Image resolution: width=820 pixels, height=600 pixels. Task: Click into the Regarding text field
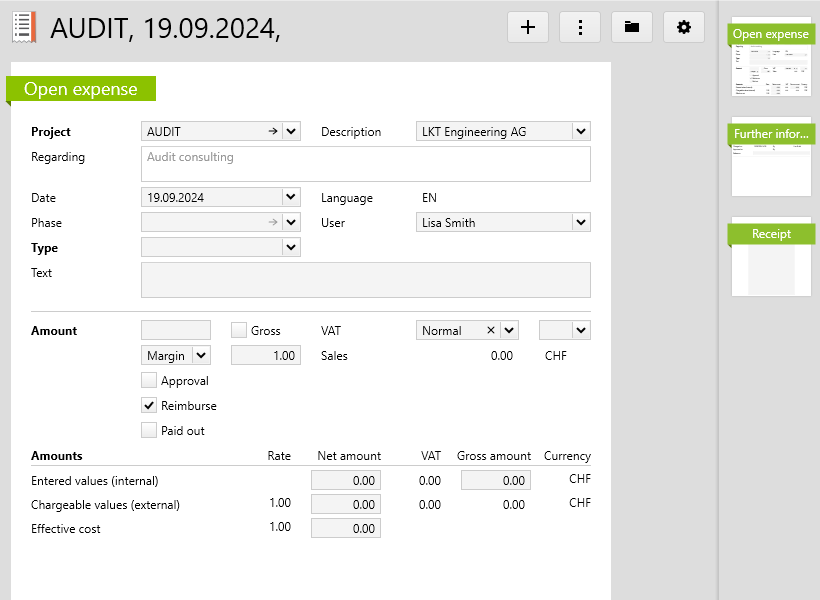point(366,164)
